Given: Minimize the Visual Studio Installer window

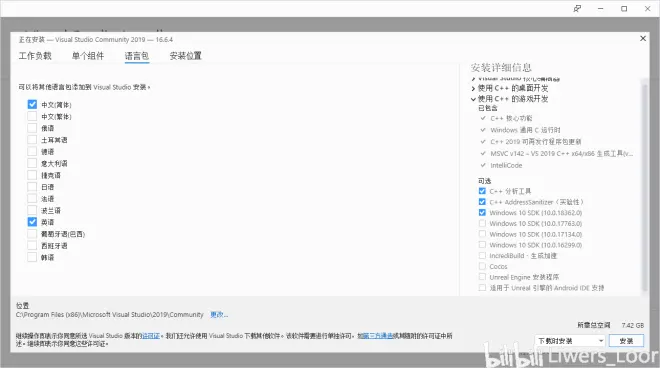Looking at the screenshot, I should 601,8.
